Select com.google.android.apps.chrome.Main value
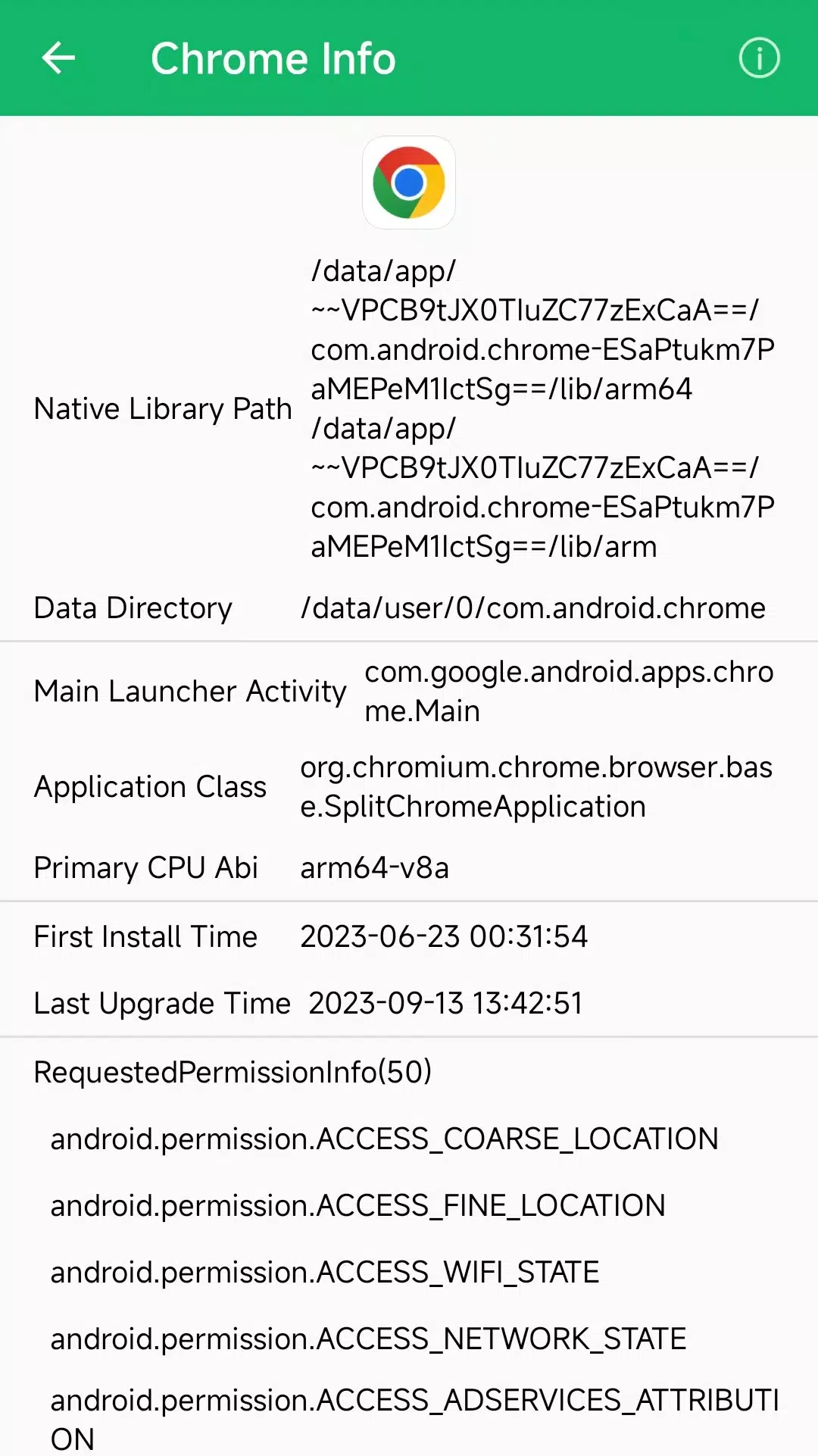The height and width of the screenshot is (1456, 818). [569, 691]
